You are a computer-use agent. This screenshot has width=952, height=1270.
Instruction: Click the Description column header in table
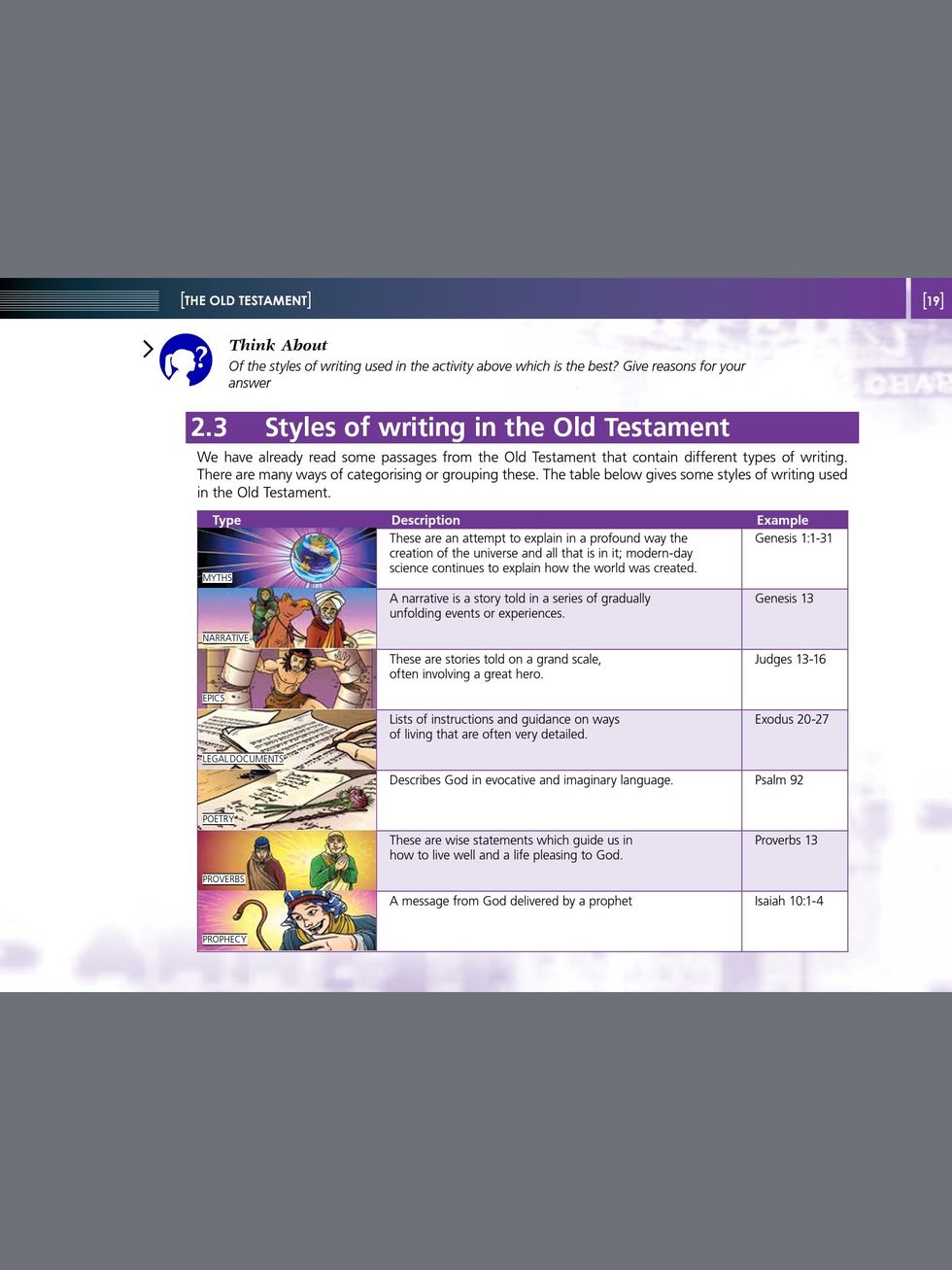click(425, 520)
